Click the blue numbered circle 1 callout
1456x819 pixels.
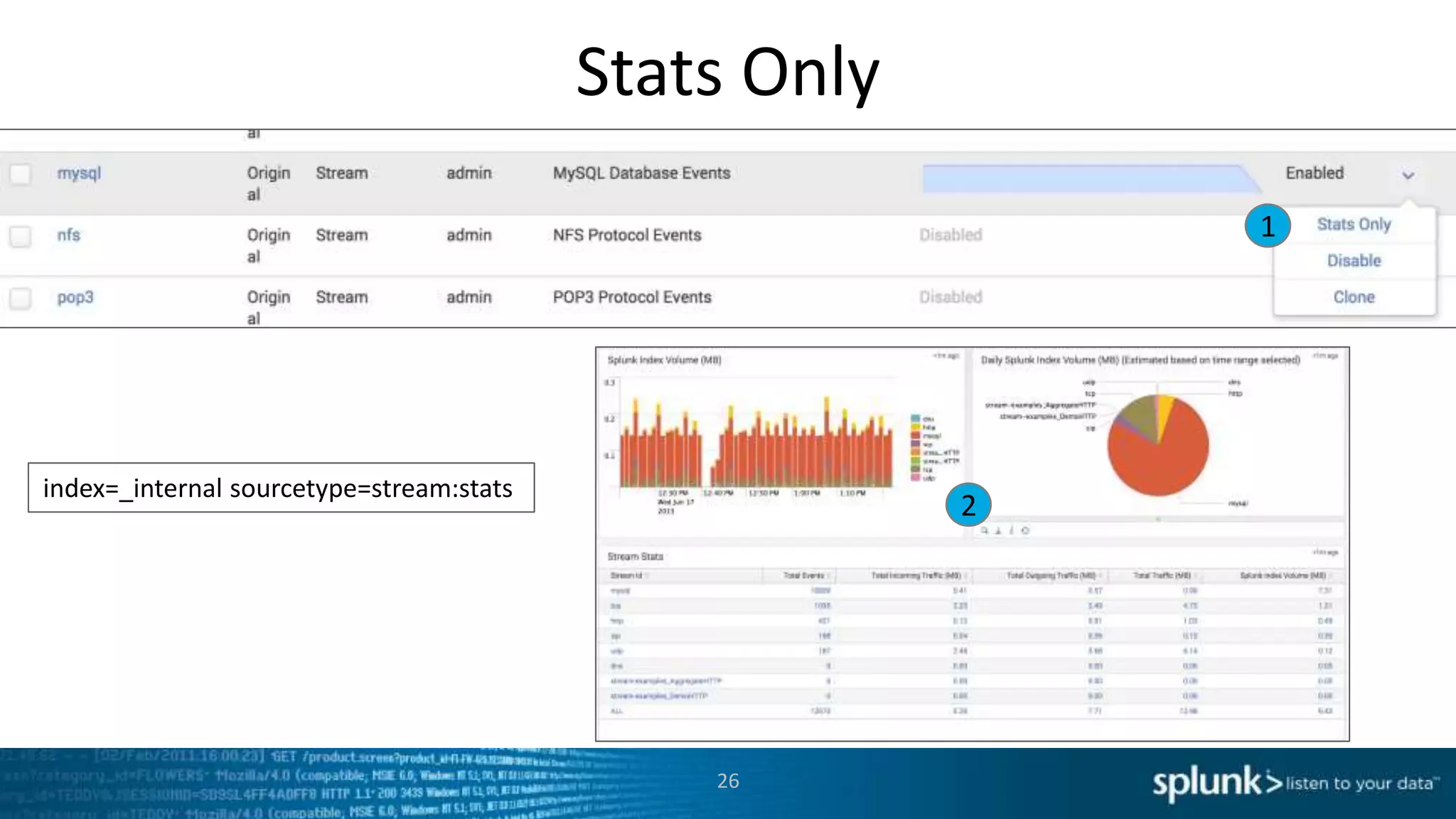1267,226
